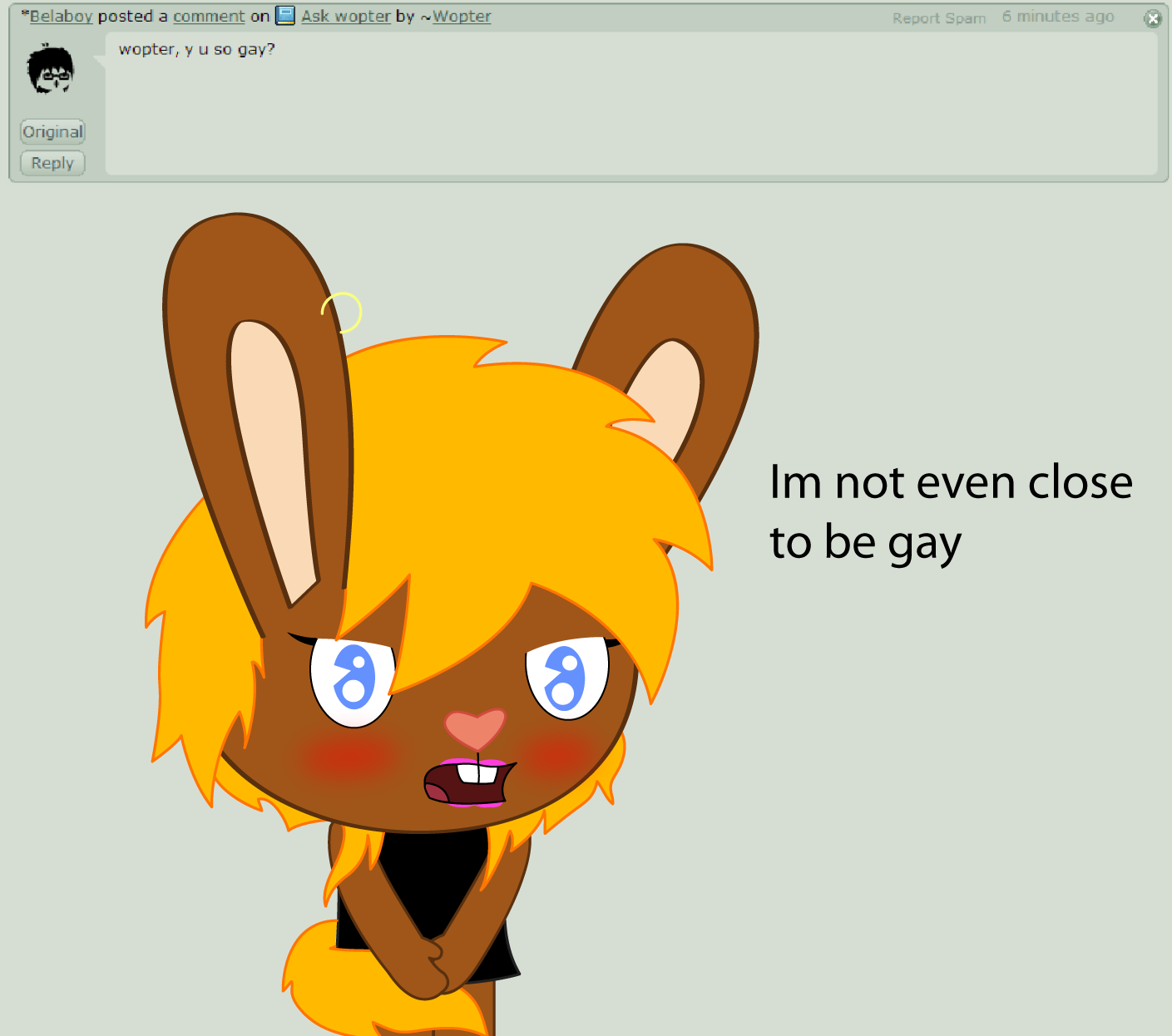
Task: Open the 'Ask wopter' deviation link
Action: [x=345, y=17]
